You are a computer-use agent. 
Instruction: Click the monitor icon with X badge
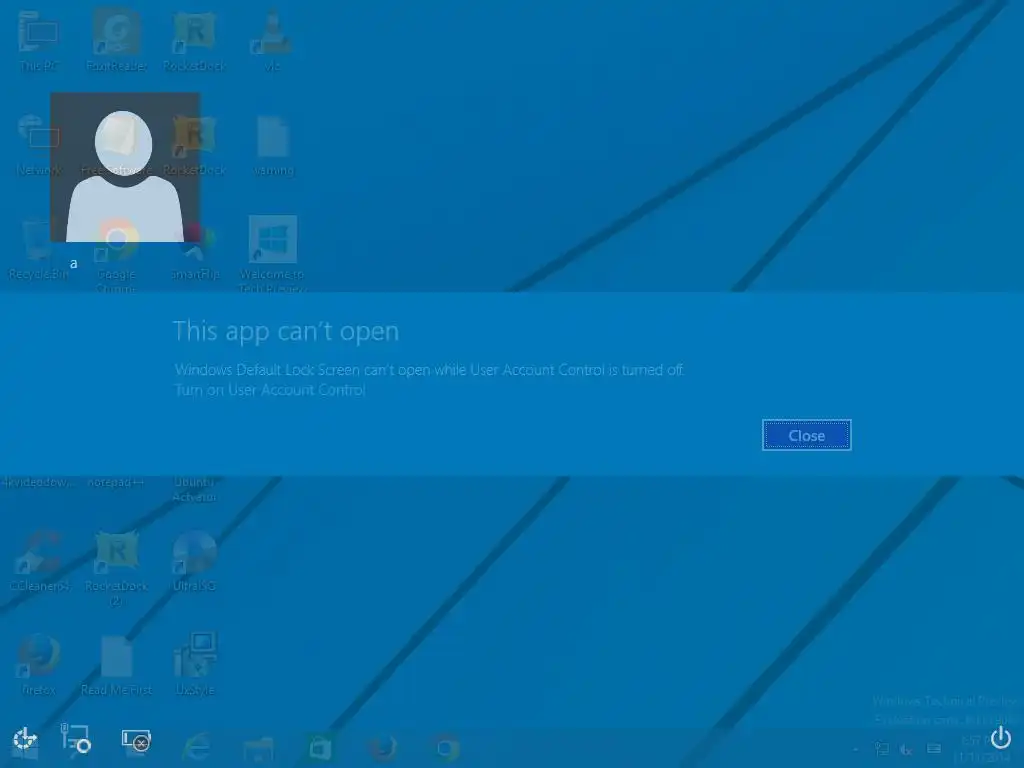pos(136,740)
